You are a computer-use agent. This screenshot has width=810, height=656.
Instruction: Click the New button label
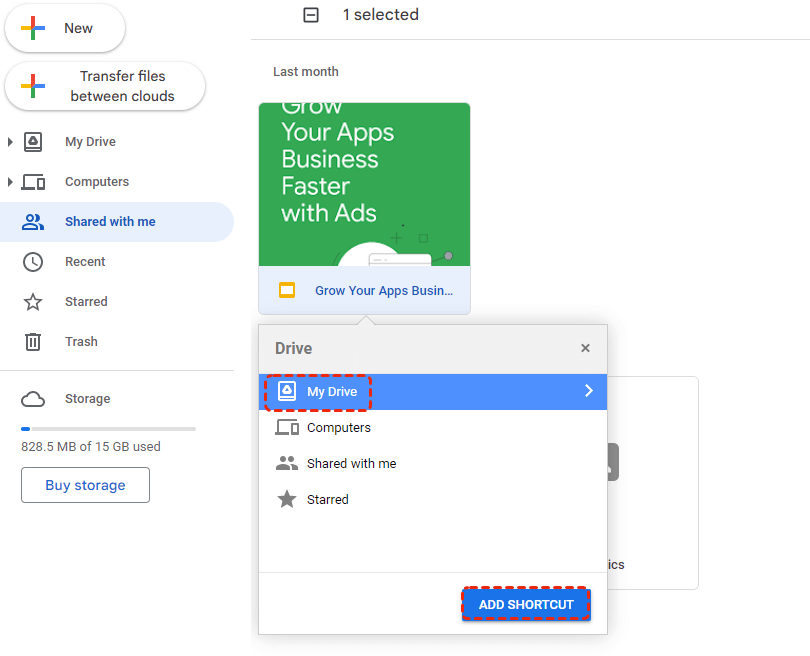point(78,28)
